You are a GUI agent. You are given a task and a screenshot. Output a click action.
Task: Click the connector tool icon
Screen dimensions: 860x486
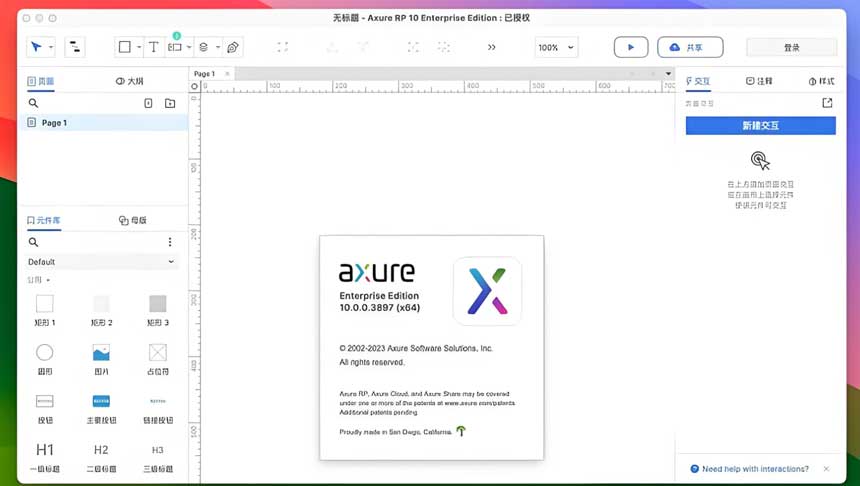pyautogui.click(x=75, y=47)
